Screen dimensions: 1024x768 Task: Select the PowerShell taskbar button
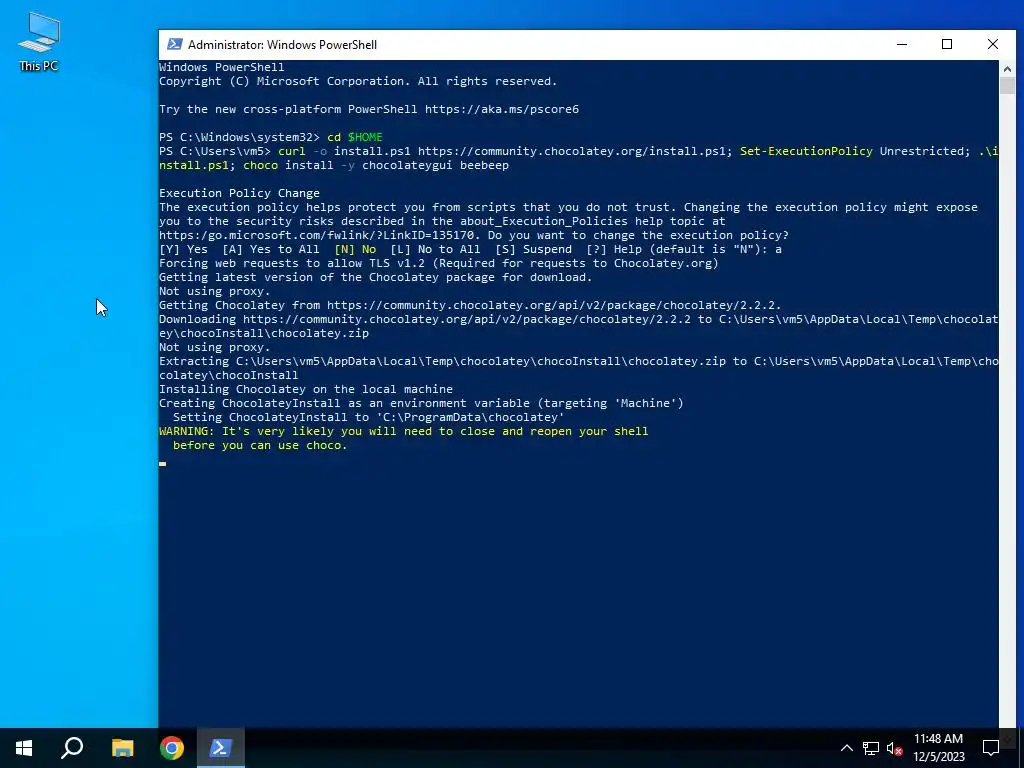click(221, 748)
